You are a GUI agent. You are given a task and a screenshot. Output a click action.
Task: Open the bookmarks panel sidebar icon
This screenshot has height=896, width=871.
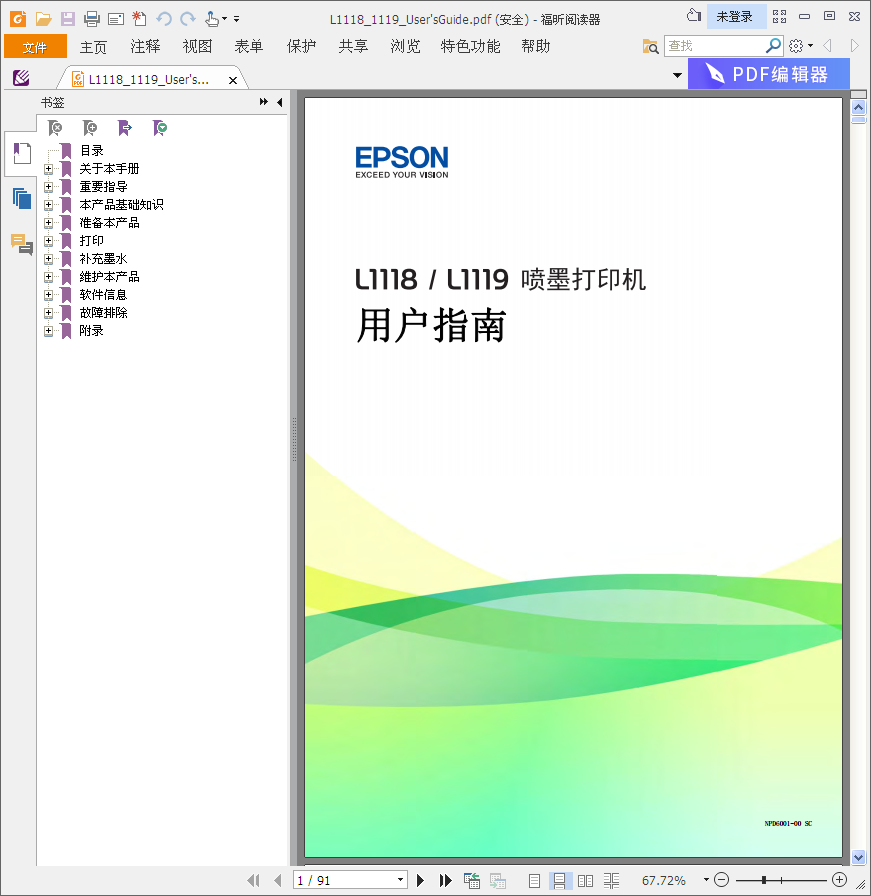point(22,153)
